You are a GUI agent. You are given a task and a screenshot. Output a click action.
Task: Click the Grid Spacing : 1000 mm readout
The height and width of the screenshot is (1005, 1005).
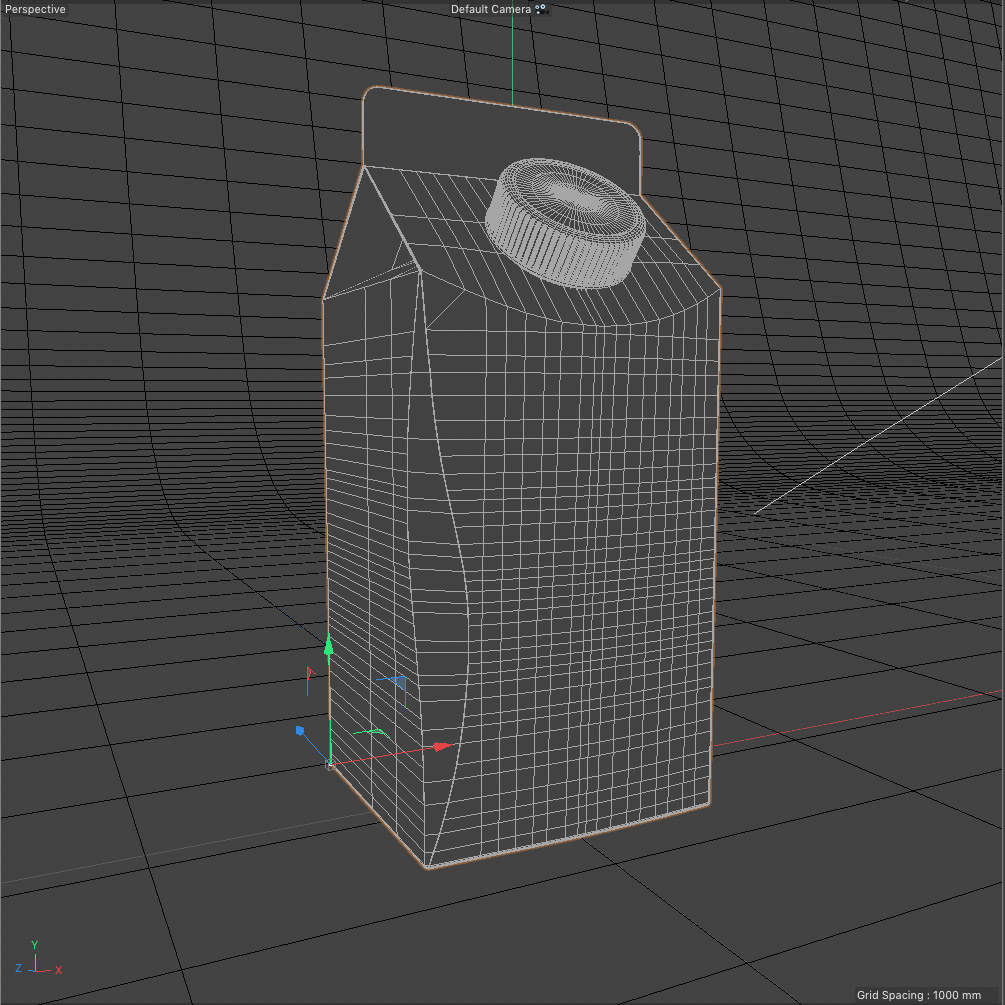tap(918, 995)
